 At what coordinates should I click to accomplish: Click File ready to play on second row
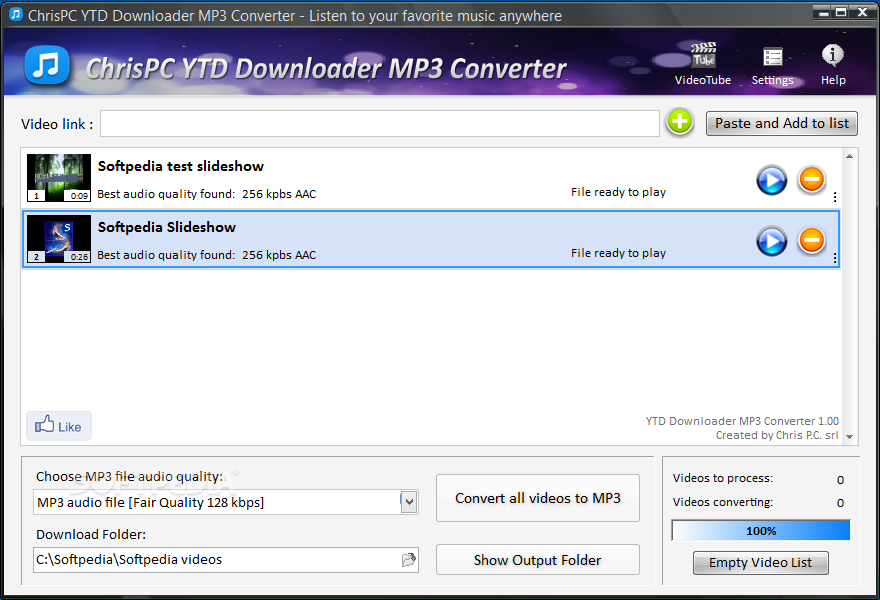pyautogui.click(x=618, y=253)
